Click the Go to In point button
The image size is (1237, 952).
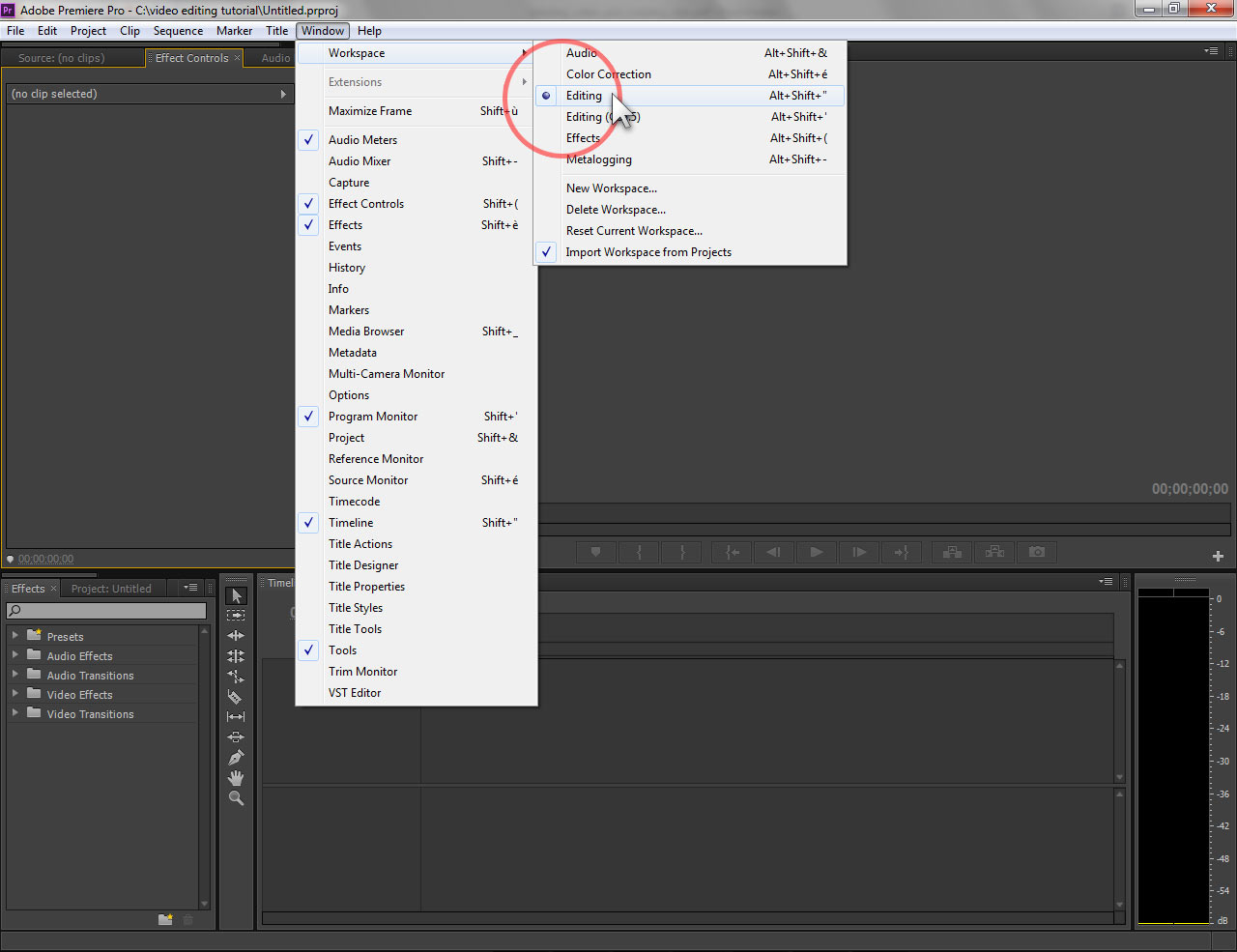[733, 552]
